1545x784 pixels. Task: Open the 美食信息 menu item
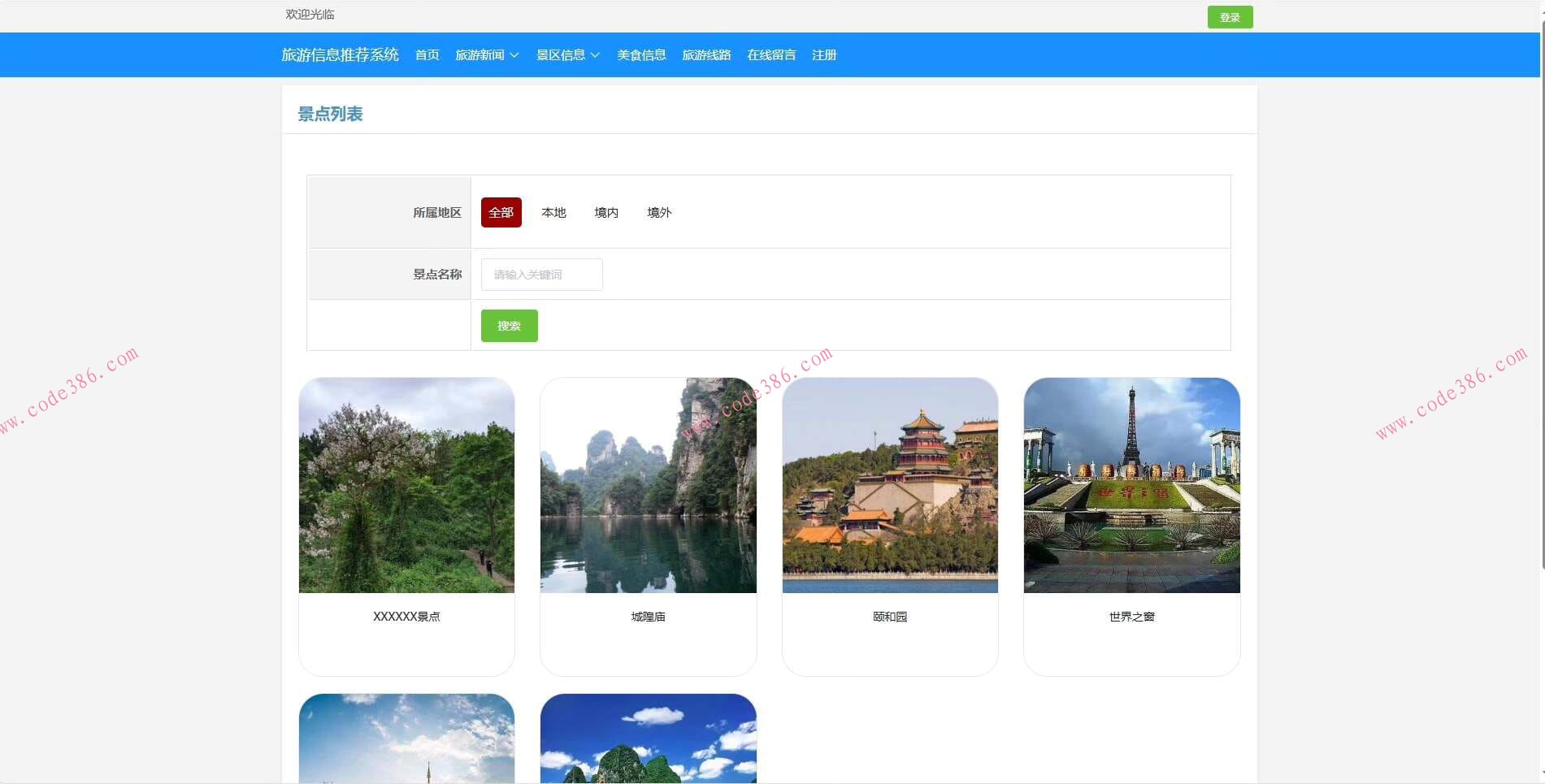(x=640, y=54)
